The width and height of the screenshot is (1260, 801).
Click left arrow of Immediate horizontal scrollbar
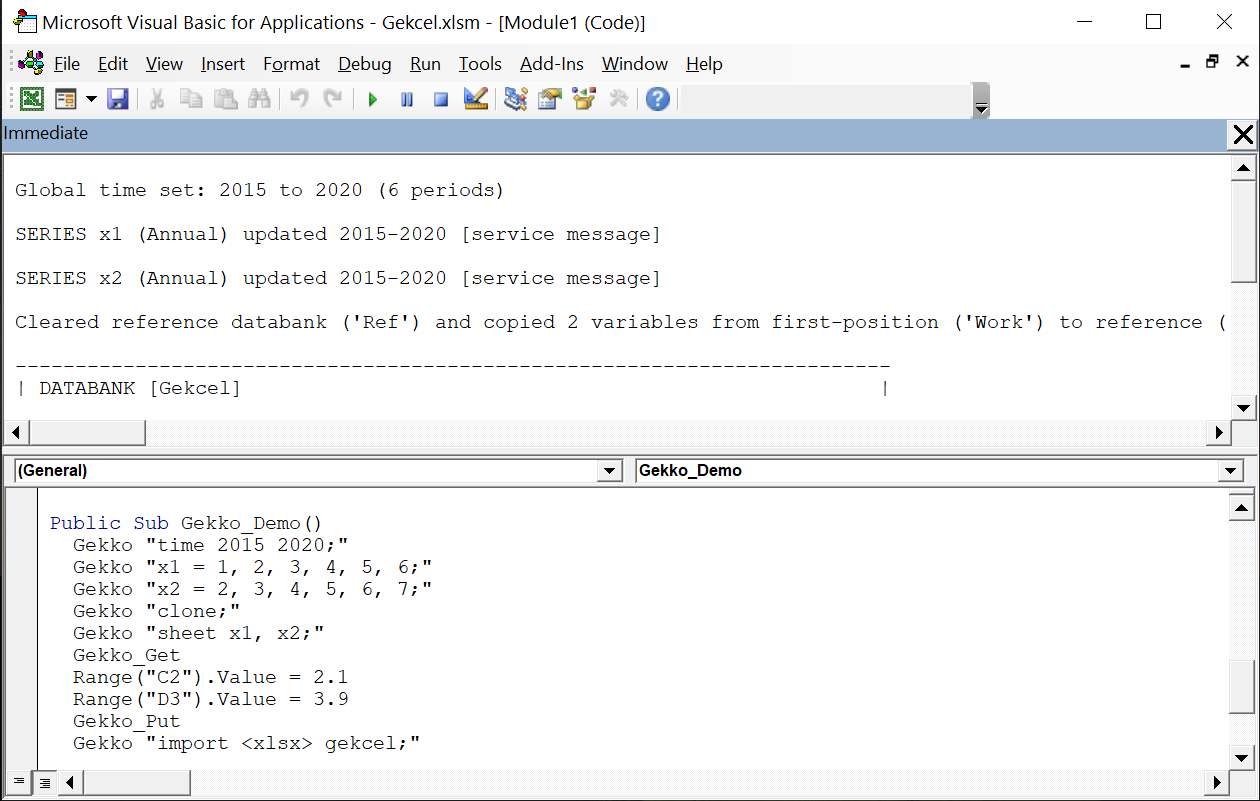pos(17,433)
